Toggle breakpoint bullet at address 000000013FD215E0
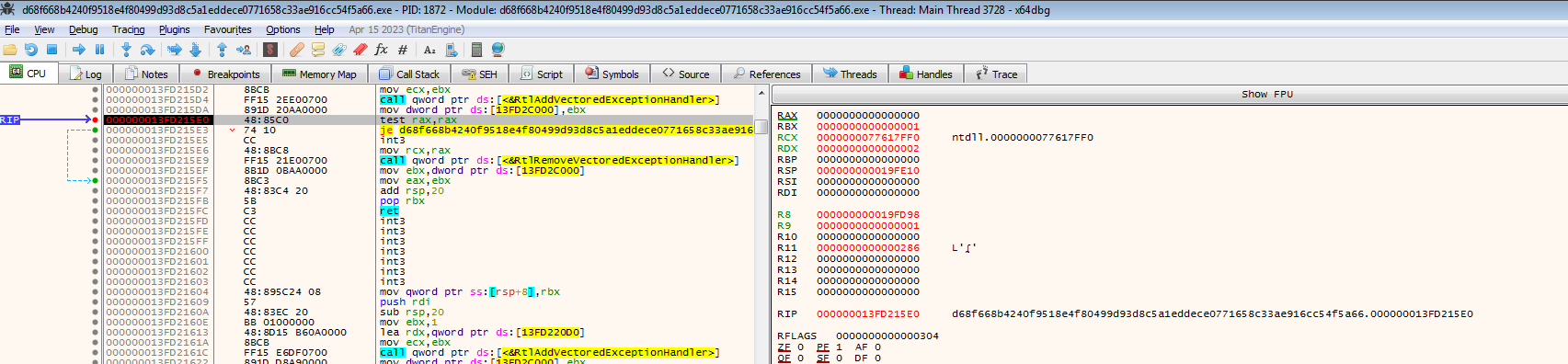Viewport: 1568px width, 364px height. tap(95, 119)
